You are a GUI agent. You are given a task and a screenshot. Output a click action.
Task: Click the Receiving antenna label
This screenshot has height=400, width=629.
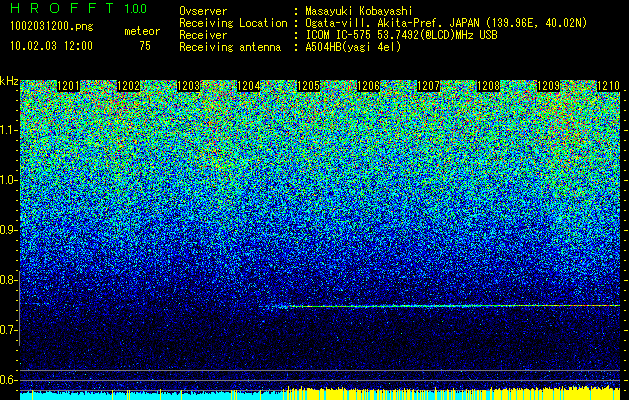pyautogui.click(x=230, y=47)
